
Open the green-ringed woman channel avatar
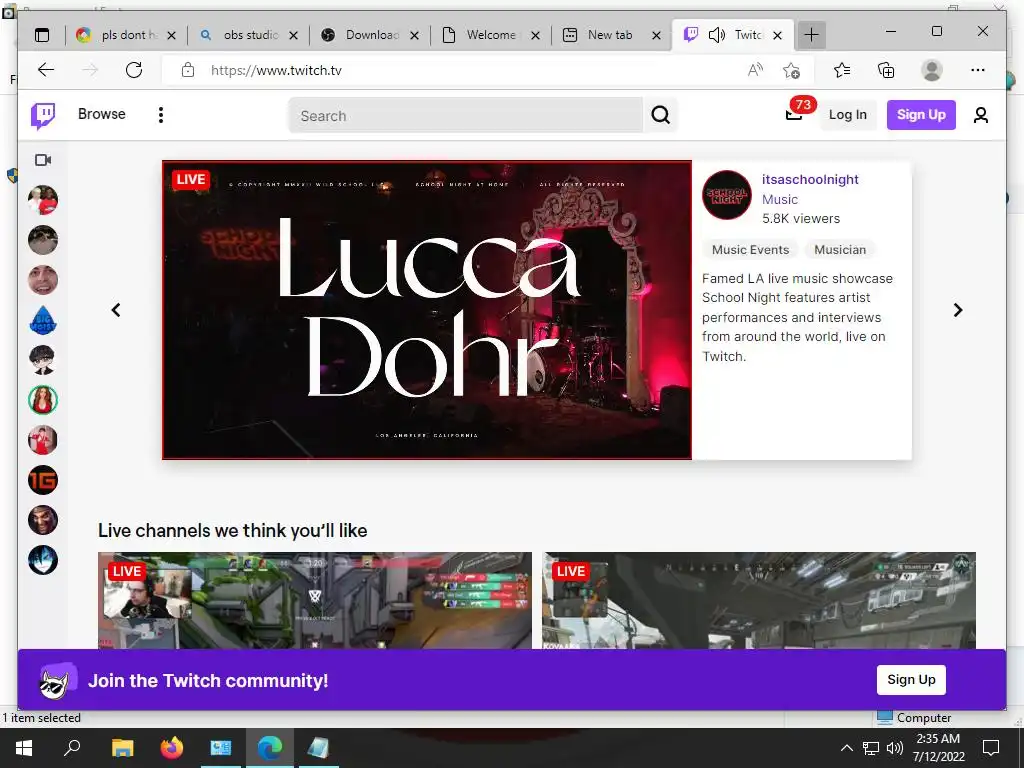43,400
